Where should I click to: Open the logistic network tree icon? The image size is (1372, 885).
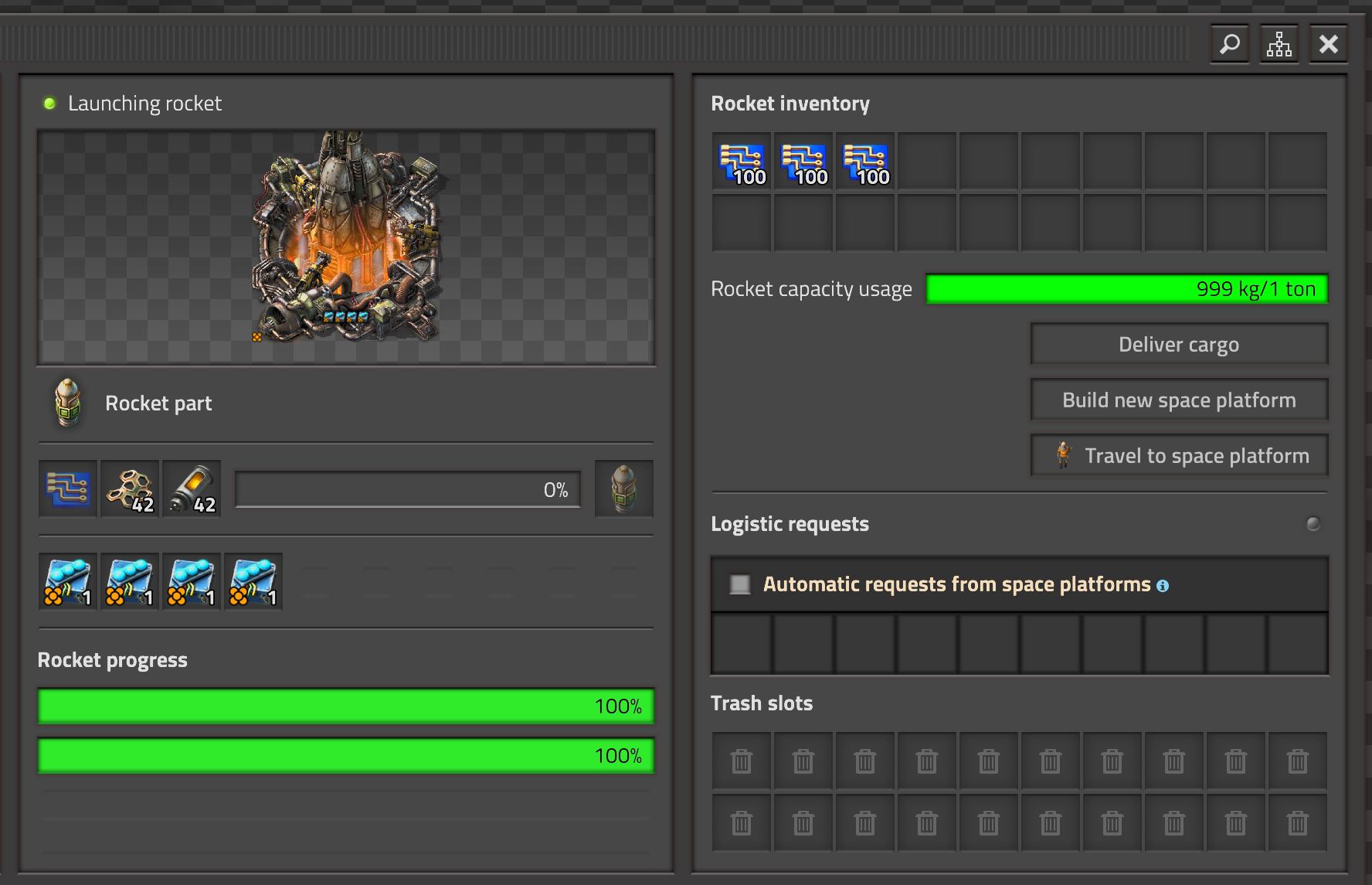click(1279, 44)
